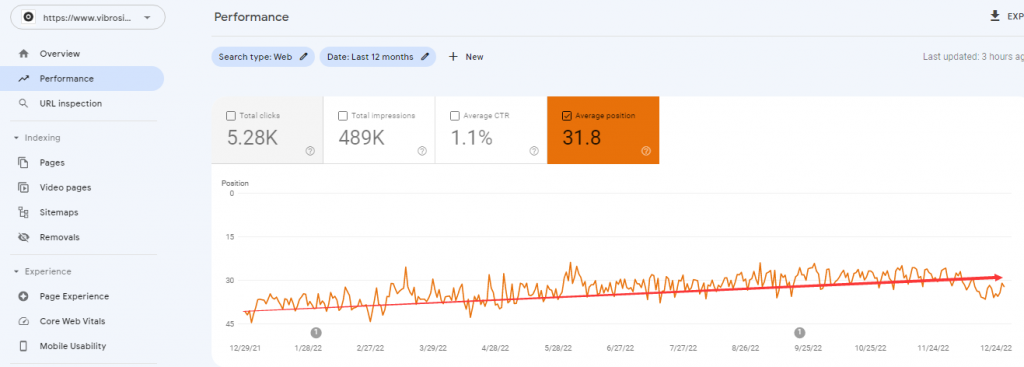The width and height of the screenshot is (1024, 367).
Task: Tick the Average CTR checkbox
Action: 455,116
